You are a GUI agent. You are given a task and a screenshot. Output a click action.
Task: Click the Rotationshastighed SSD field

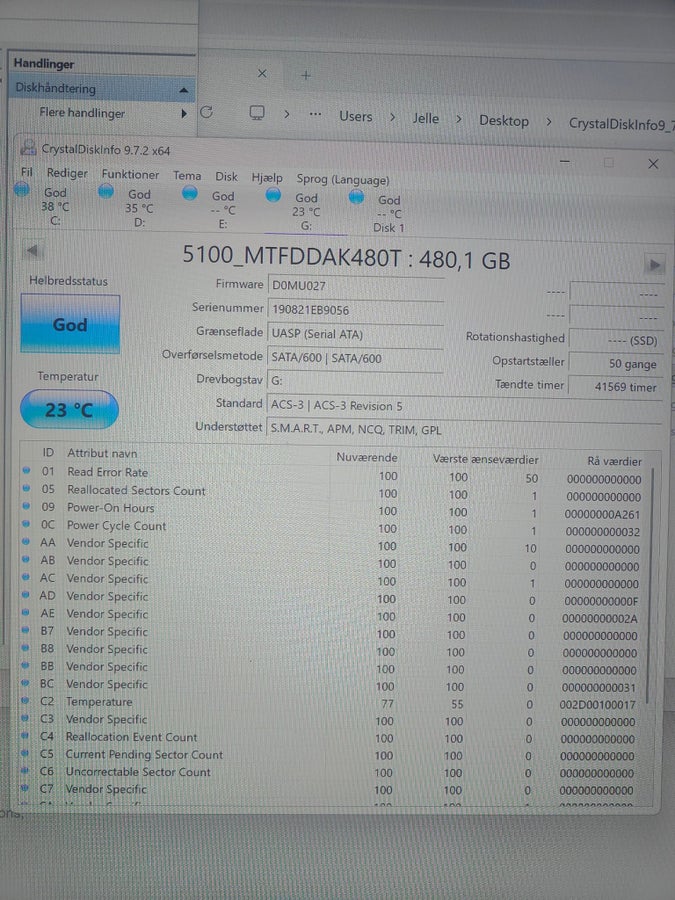point(615,340)
